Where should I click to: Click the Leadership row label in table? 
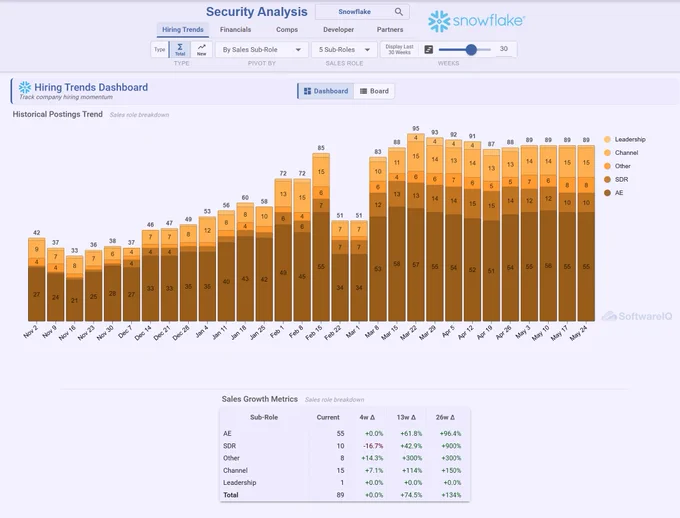tap(239, 482)
